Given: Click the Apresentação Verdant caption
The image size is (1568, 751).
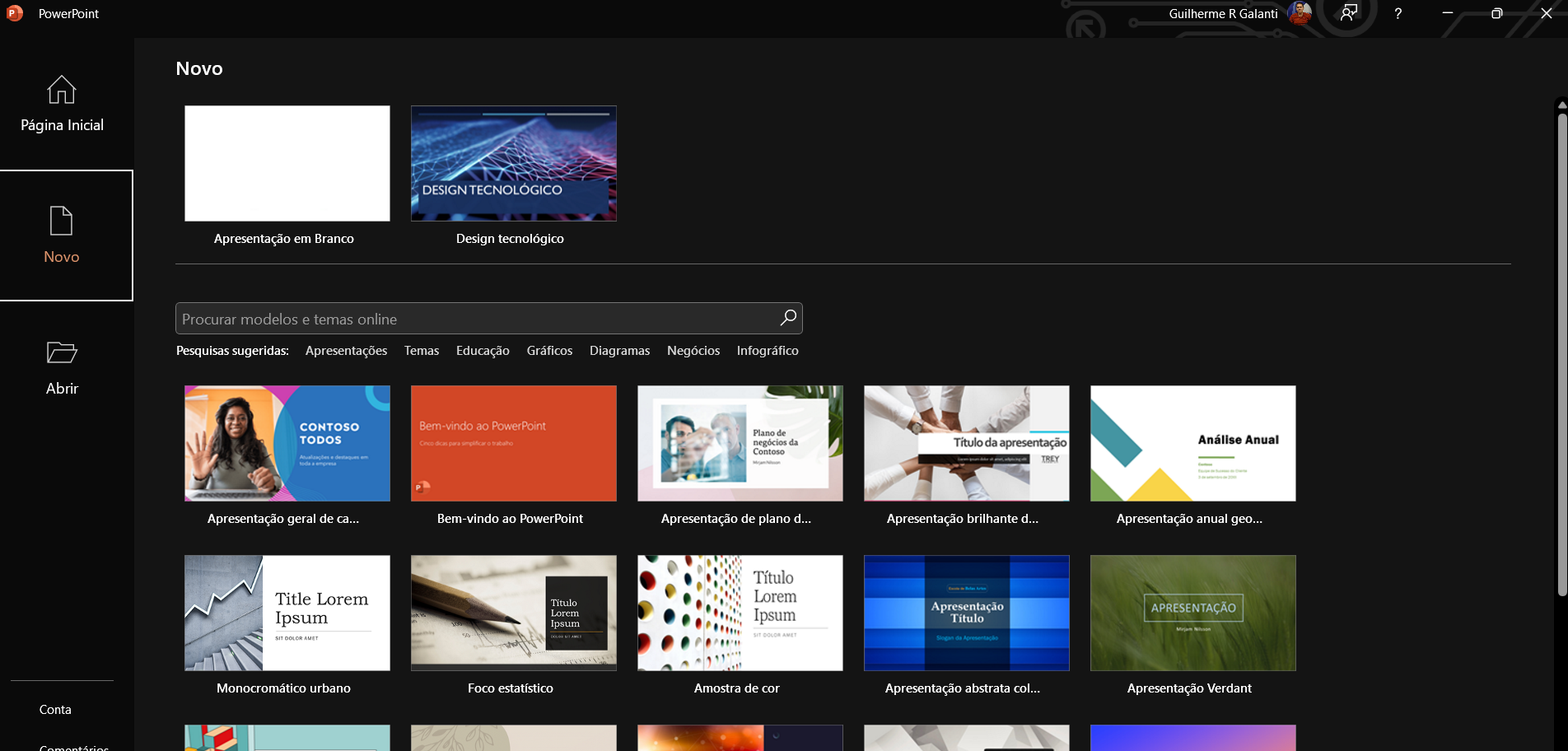Looking at the screenshot, I should 1189,688.
